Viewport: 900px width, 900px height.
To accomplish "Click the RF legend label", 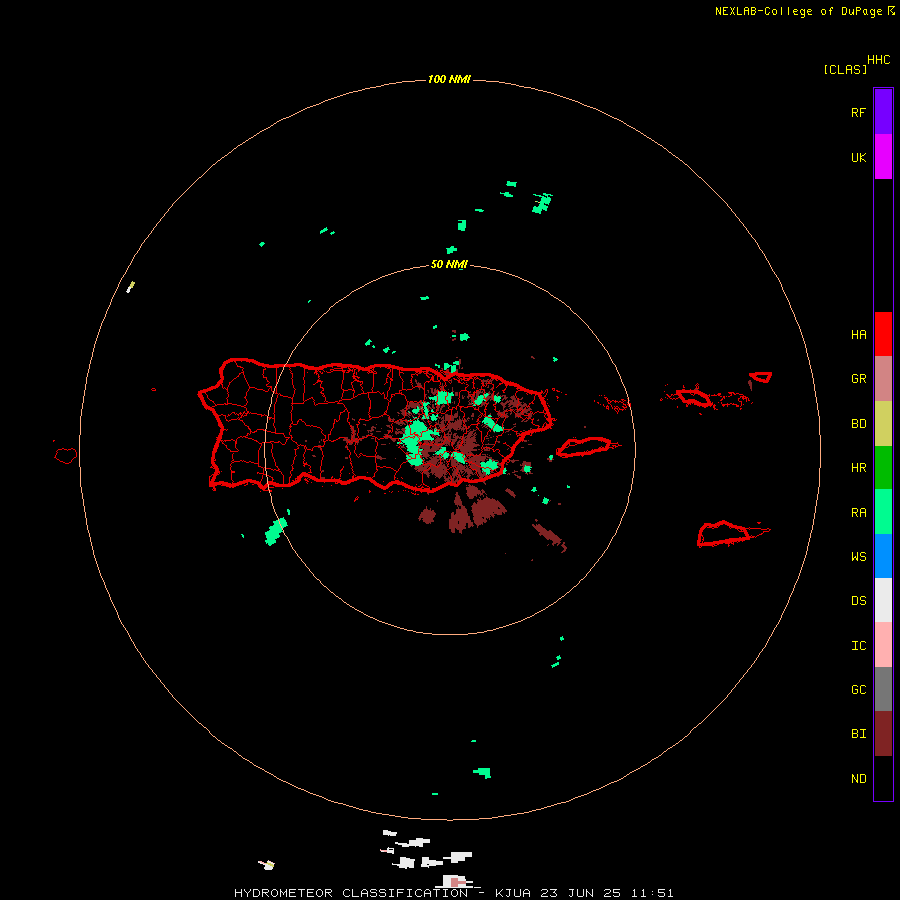I will pyautogui.click(x=858, y=112).
